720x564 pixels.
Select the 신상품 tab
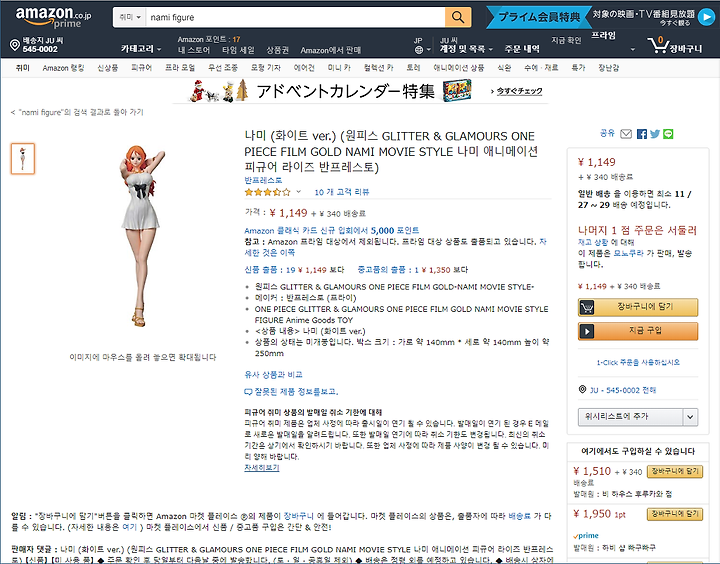pyautogui.click(x=107, y=68)
